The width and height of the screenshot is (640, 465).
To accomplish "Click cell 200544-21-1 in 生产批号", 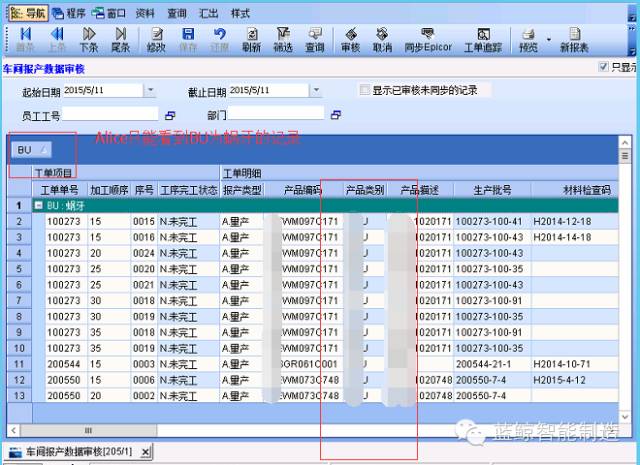I will tap(492, 364).
